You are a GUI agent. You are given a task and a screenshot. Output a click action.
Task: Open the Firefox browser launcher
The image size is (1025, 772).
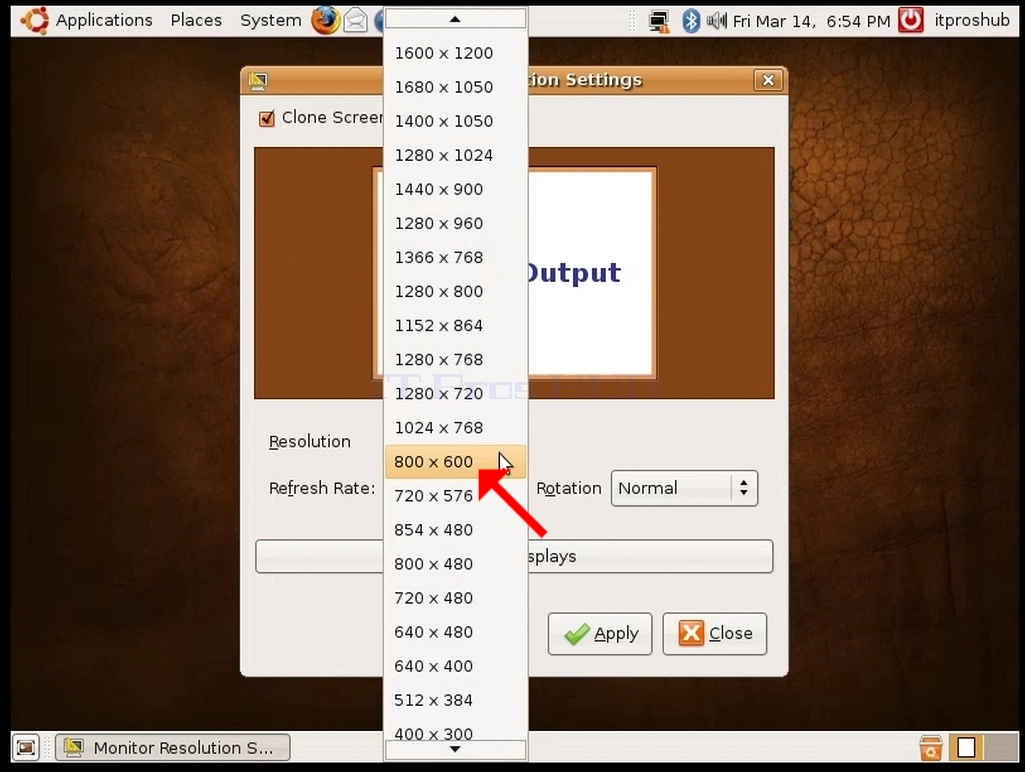point(325,20)
